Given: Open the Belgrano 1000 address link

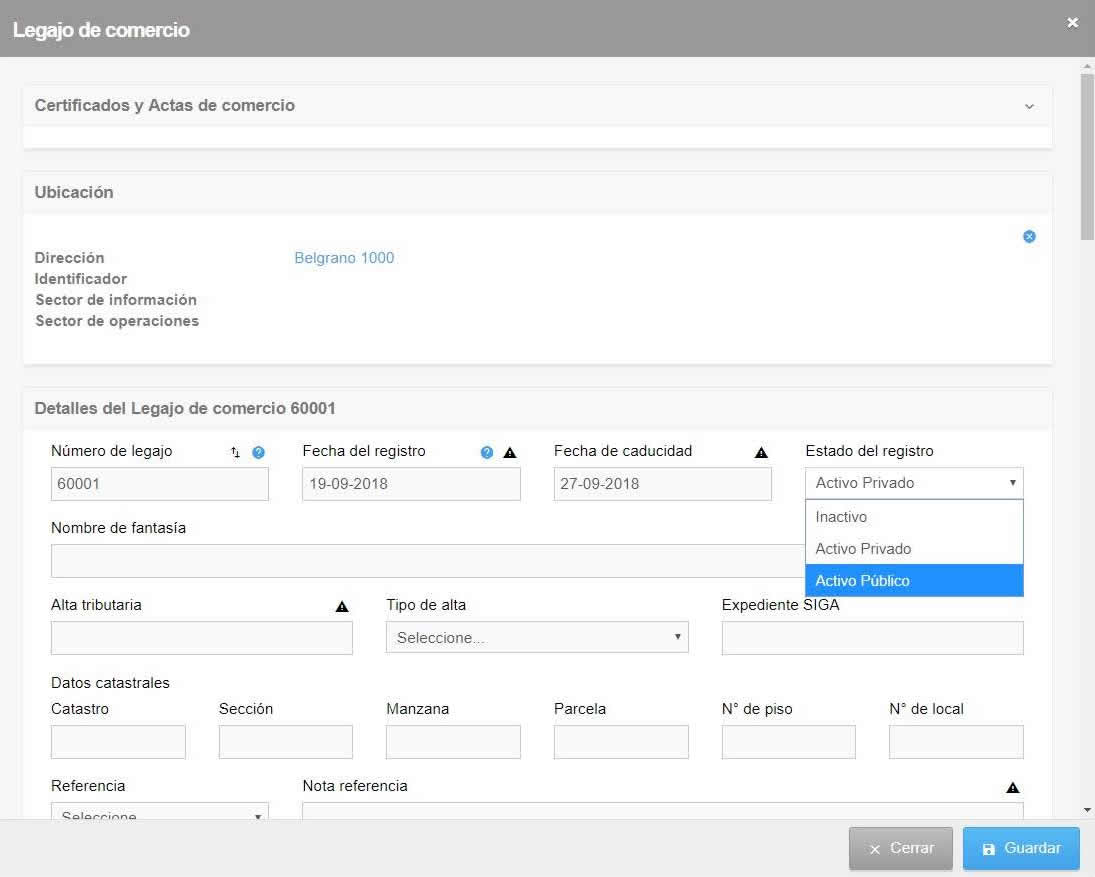Looking at the screenshot, I should [344, 258].
